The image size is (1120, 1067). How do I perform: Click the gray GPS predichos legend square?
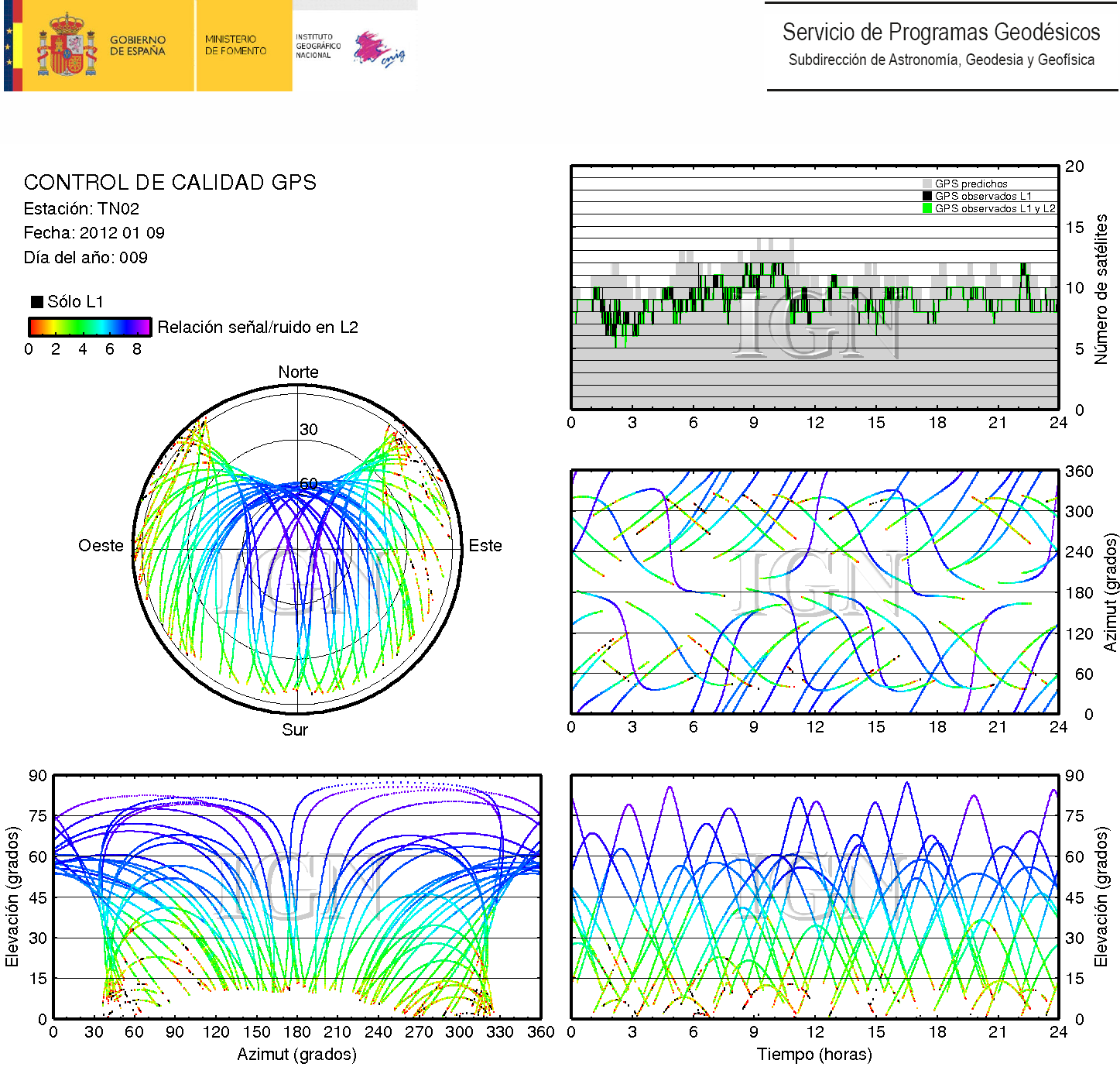[927, 184]
